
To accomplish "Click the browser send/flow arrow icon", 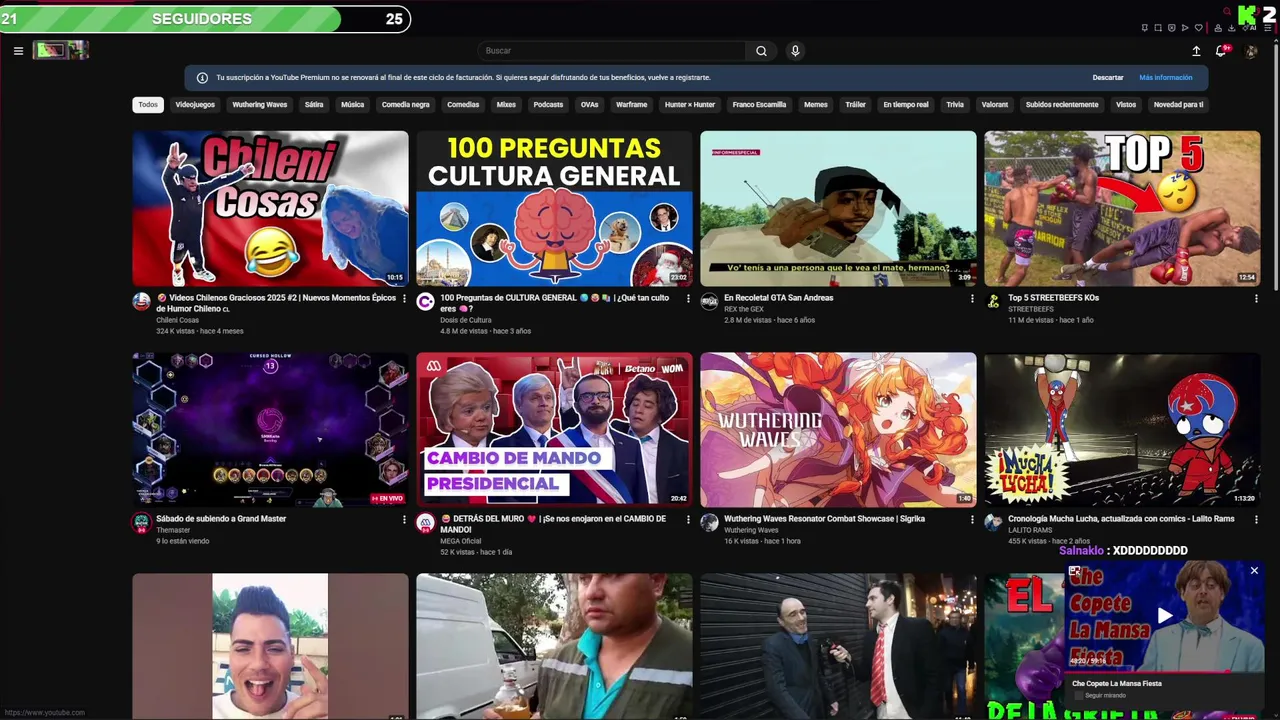I will pos(1185,28).
